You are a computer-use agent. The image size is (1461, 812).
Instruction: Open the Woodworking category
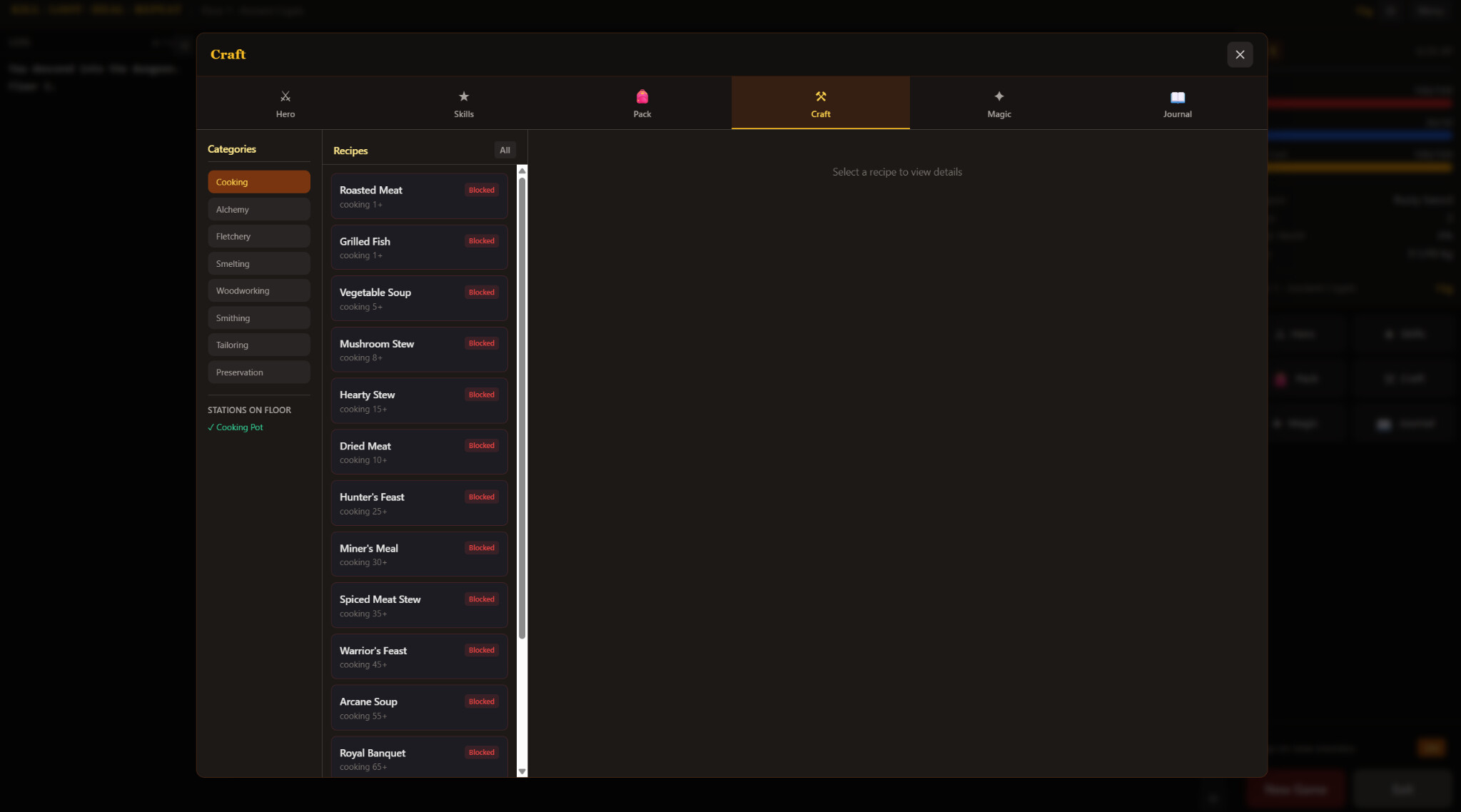pos(259,290)
